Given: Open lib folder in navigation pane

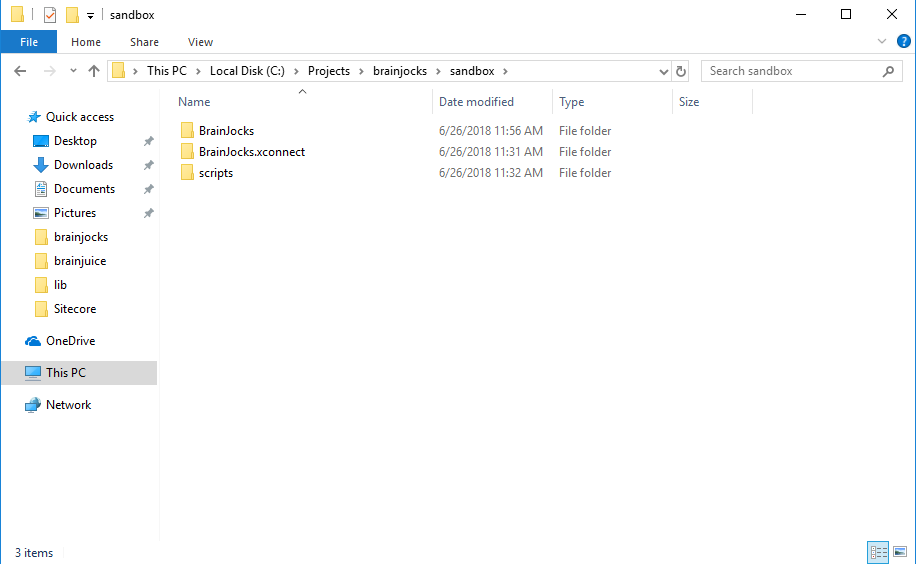Looking at the screenshot, I should coord(60,285).
